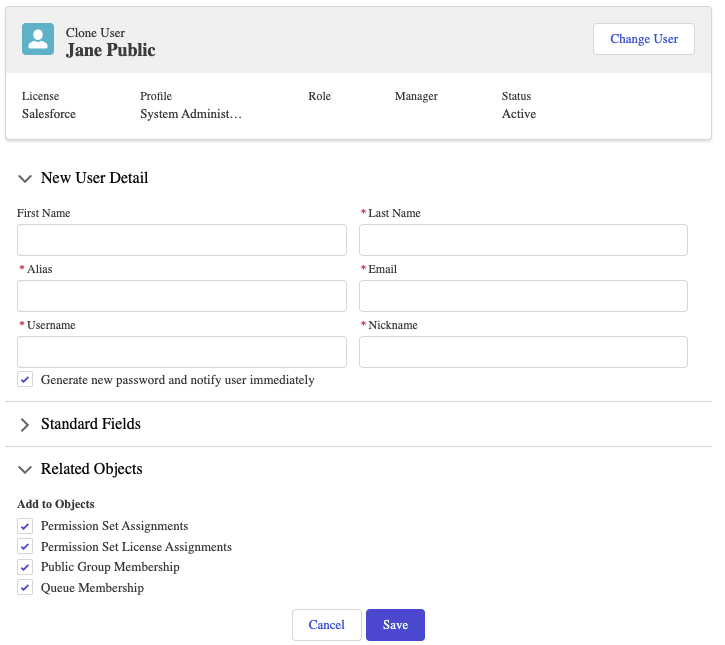
Task: Toggle Permission Set License Assignments checkbox
Action: click(x=25, y=547)
